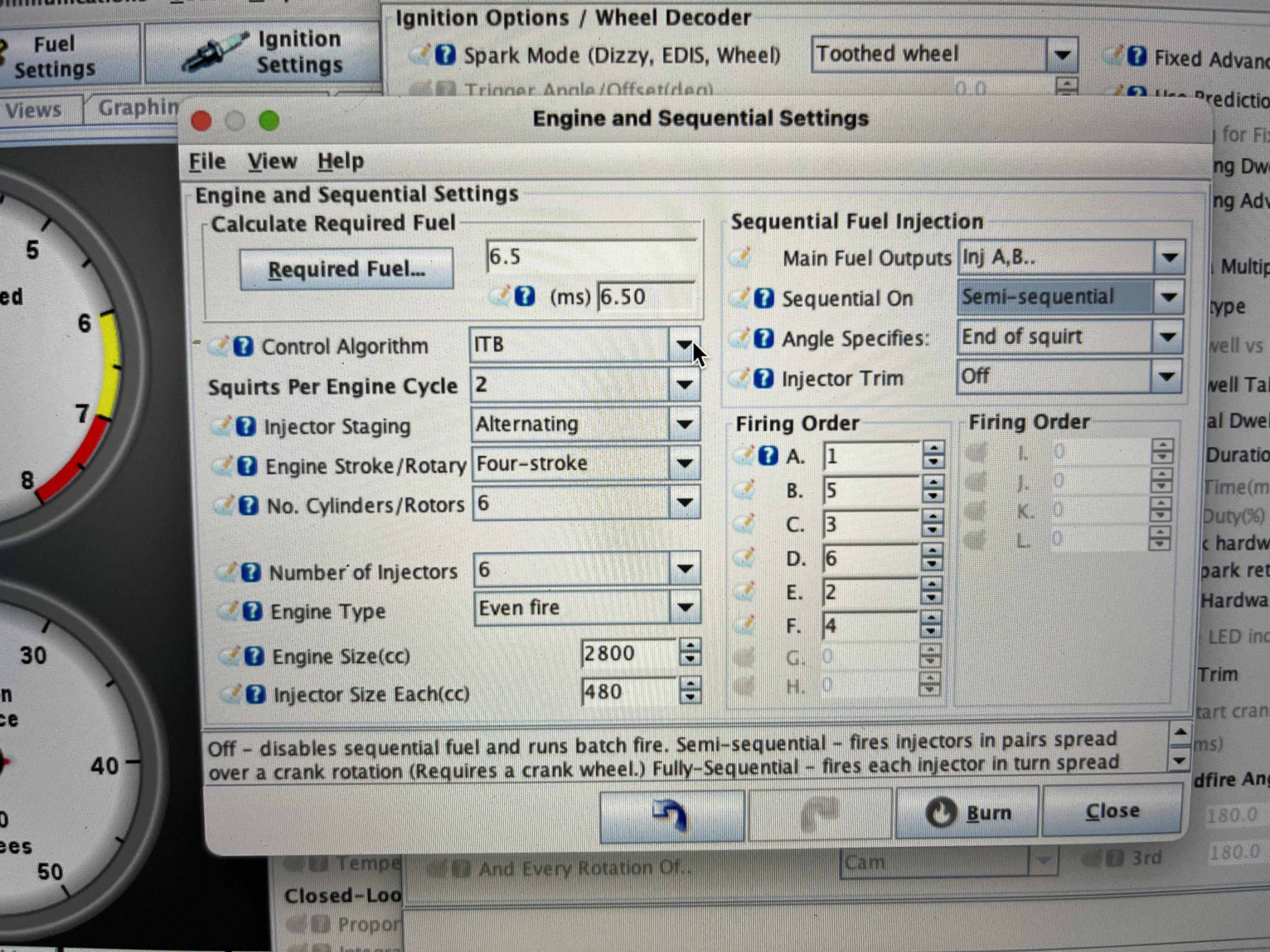Click help icon for Injector Trim
Screen dimensions: 1270x952
coord(763,379)
